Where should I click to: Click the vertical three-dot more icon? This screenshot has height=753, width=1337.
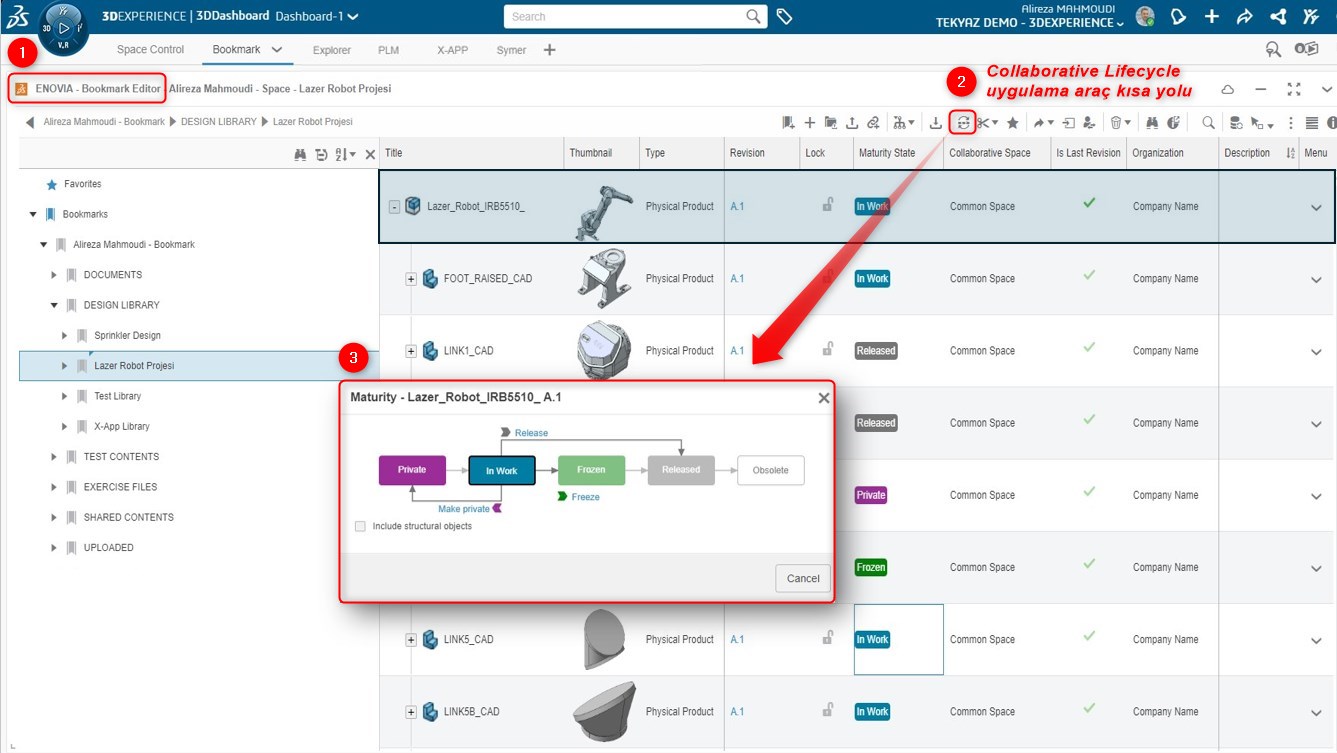click(1291, 122)
